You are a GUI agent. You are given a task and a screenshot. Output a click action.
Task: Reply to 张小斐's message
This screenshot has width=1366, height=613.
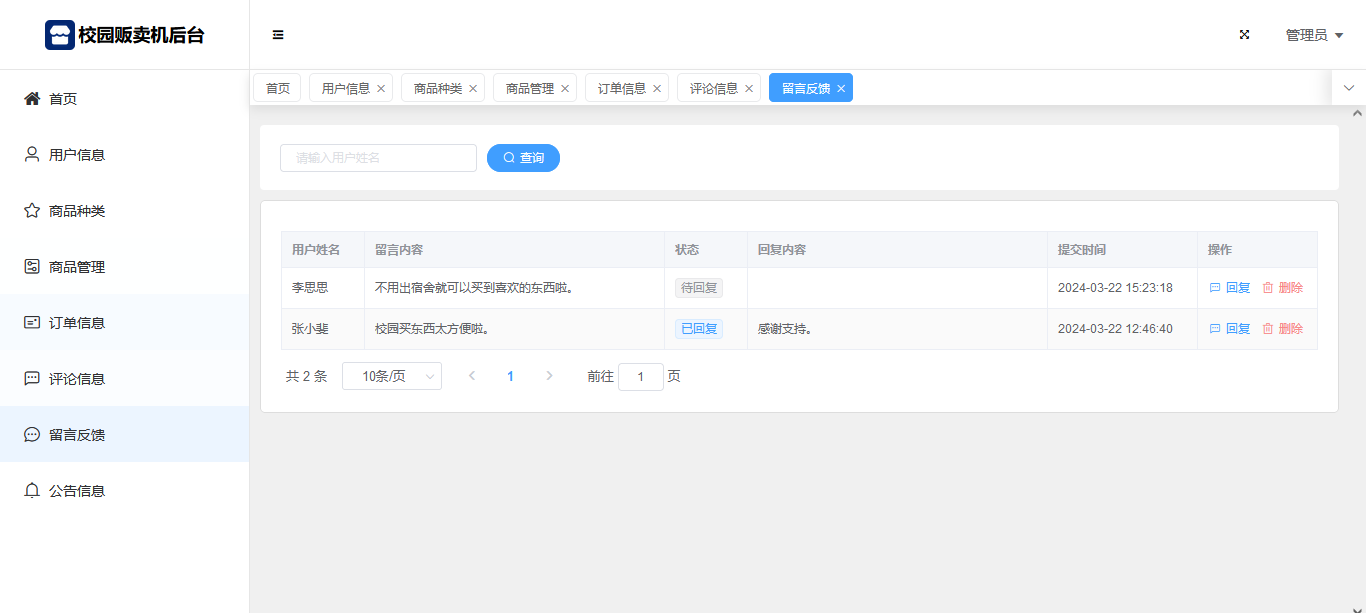pos(1230,329)
